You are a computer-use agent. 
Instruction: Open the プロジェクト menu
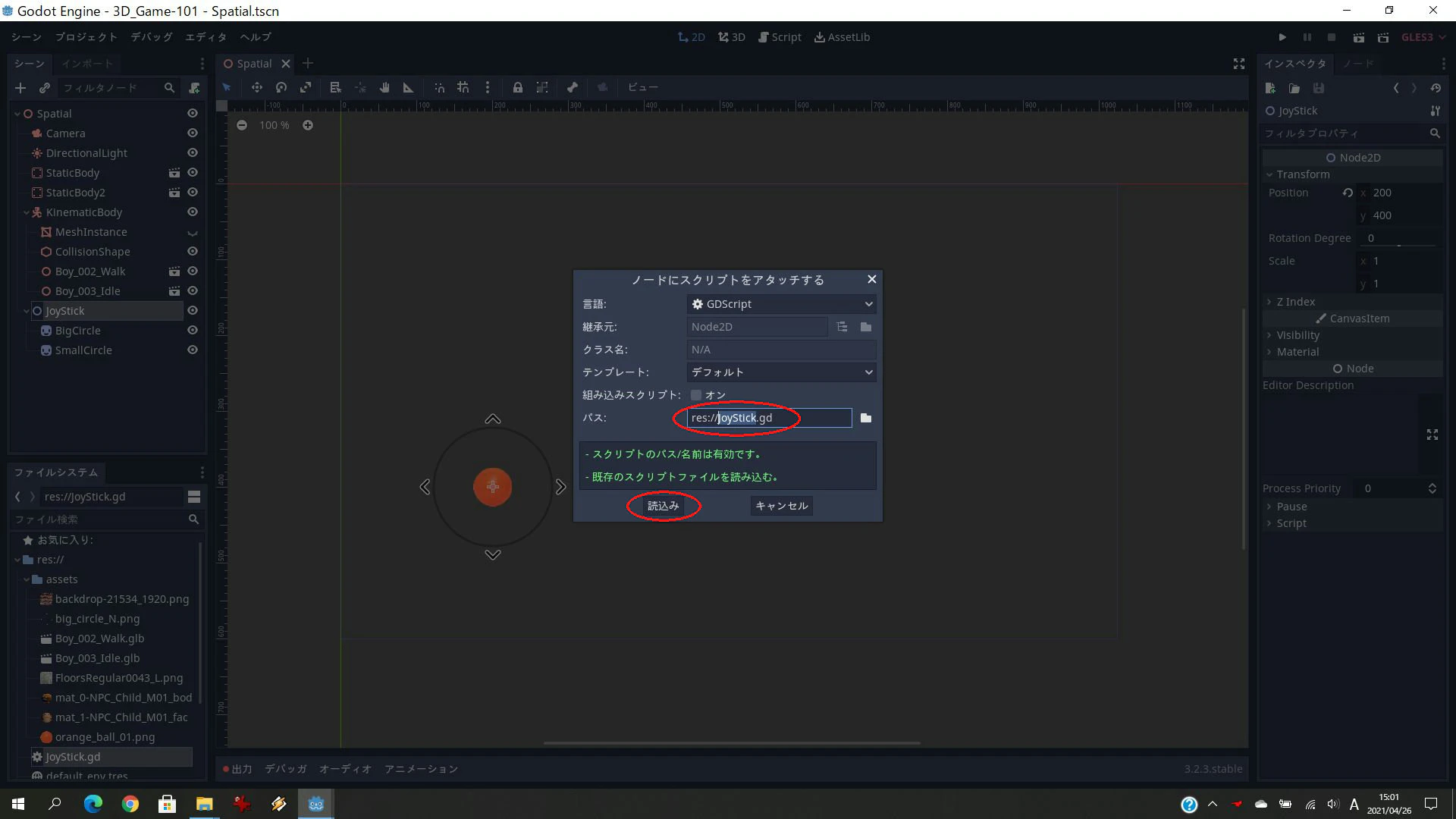pos(86,37)
